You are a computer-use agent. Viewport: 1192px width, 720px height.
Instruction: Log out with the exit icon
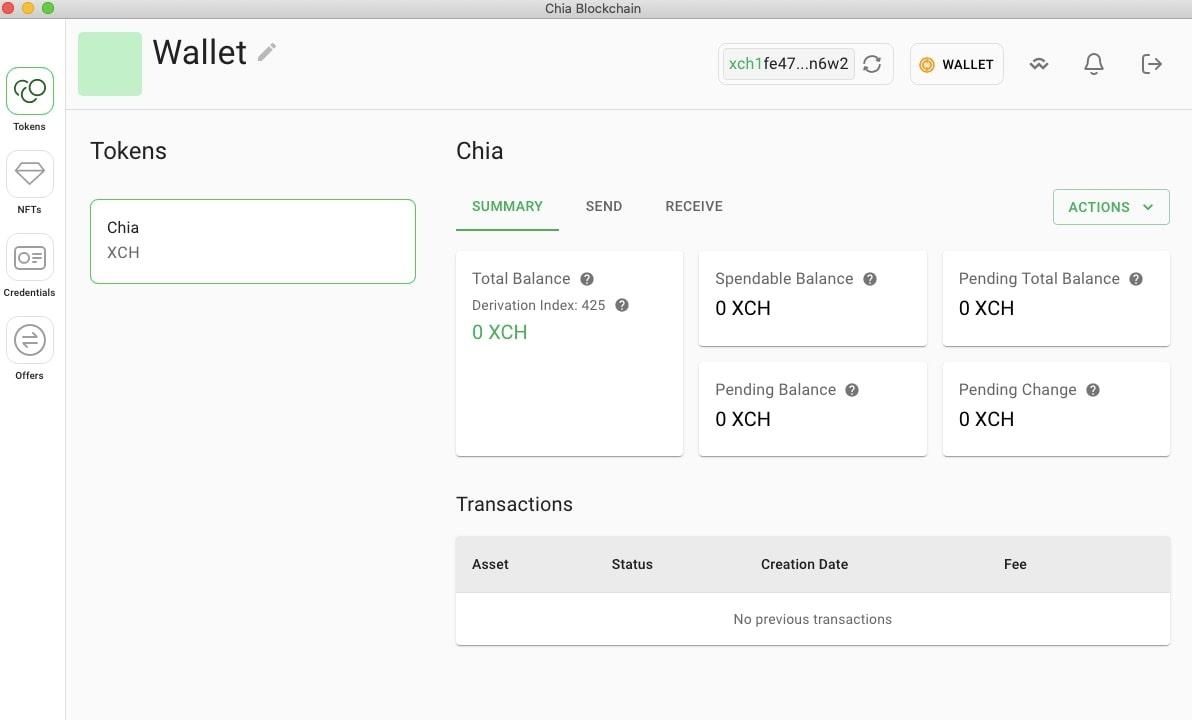click(1151, 64)
